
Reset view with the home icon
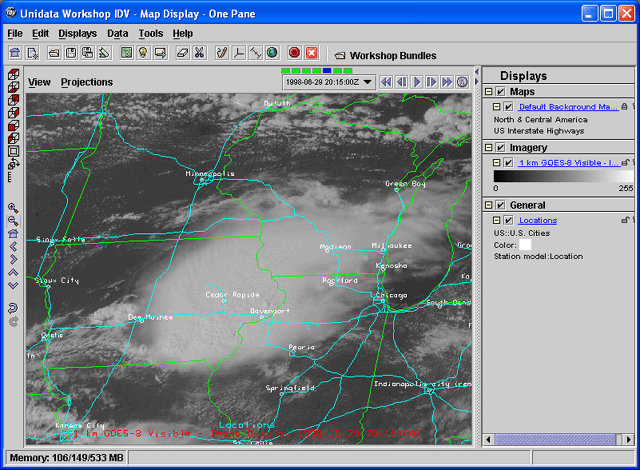pos(13,233)
